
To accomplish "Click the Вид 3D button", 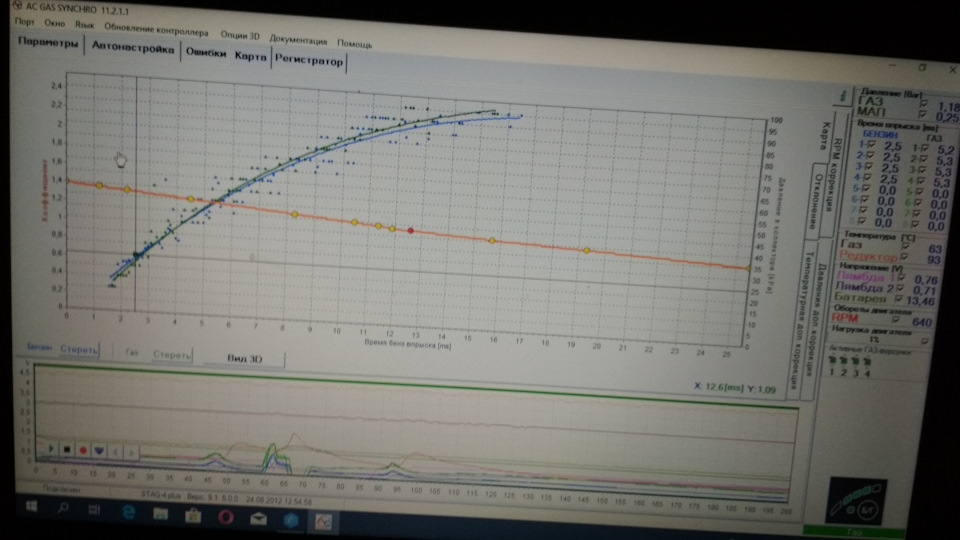I will 244,359.
